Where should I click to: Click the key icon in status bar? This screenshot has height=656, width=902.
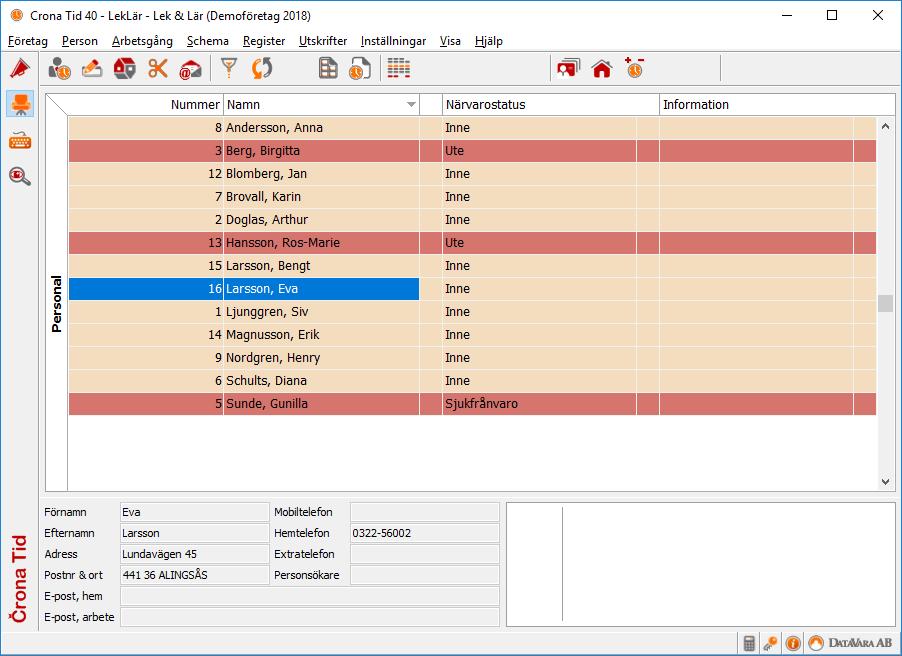(770, 643)
